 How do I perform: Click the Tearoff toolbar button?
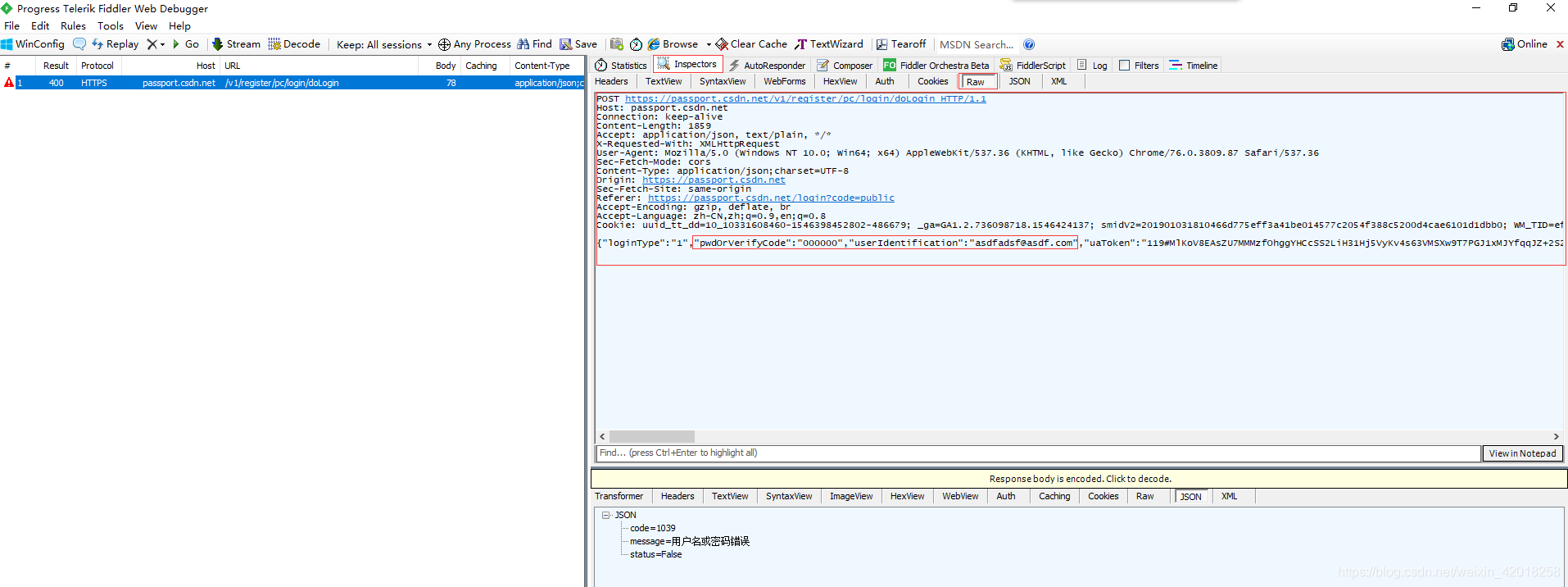point(901,44)
